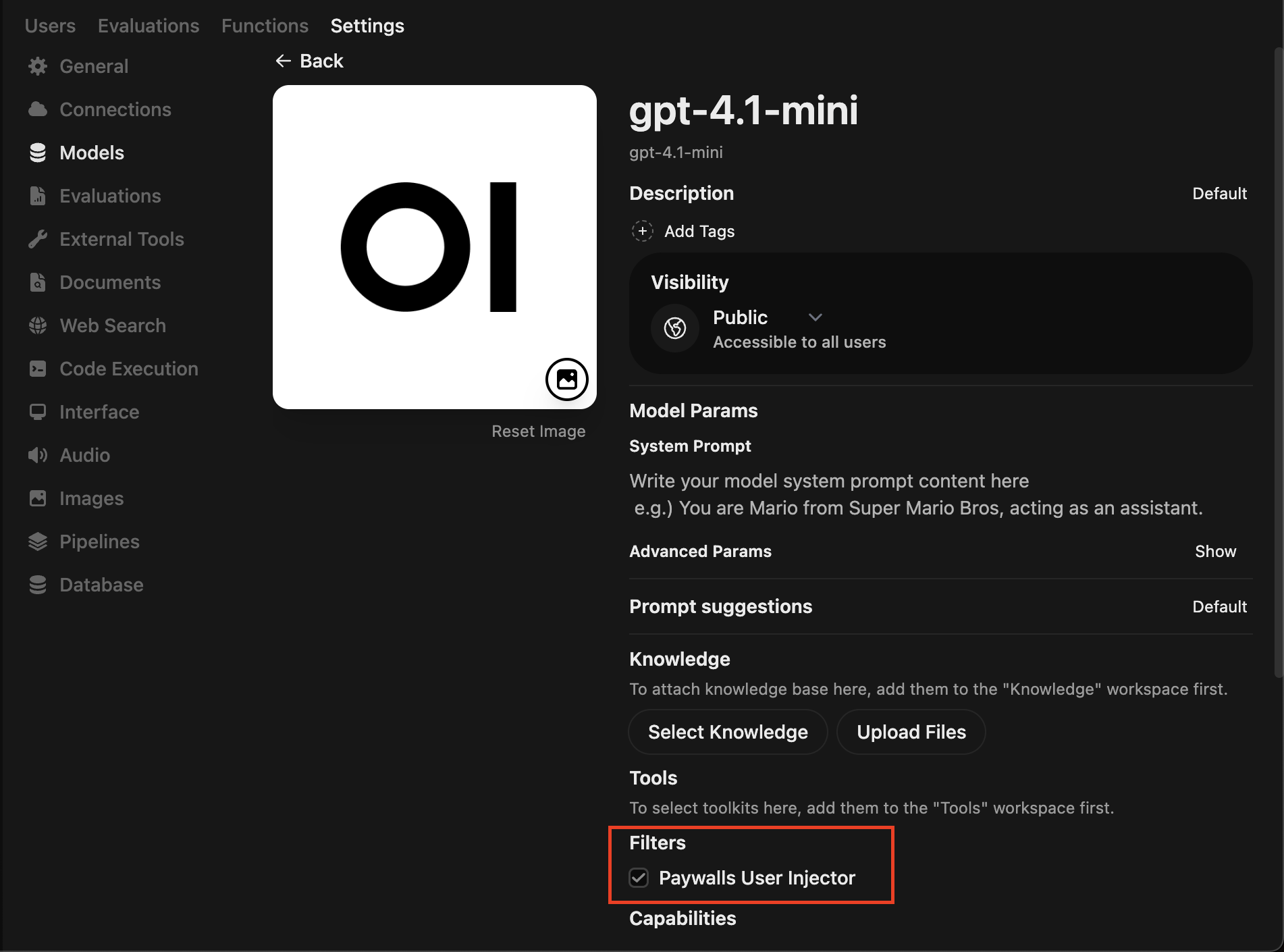Open Pipelines settings
This screenshot has height=952, width=1284.
(x=99, y=541)
